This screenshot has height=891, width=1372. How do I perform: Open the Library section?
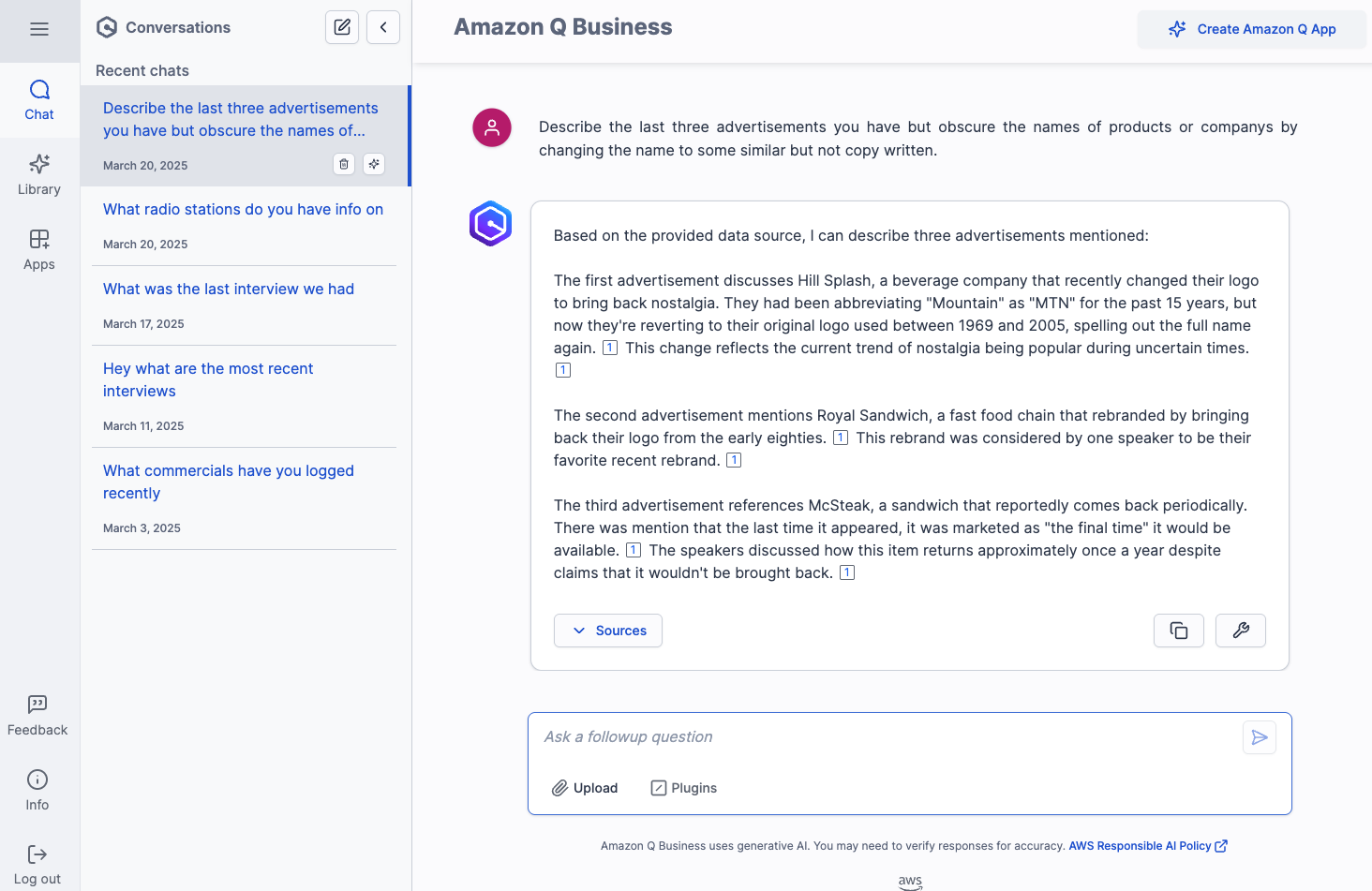coord(39,175)
